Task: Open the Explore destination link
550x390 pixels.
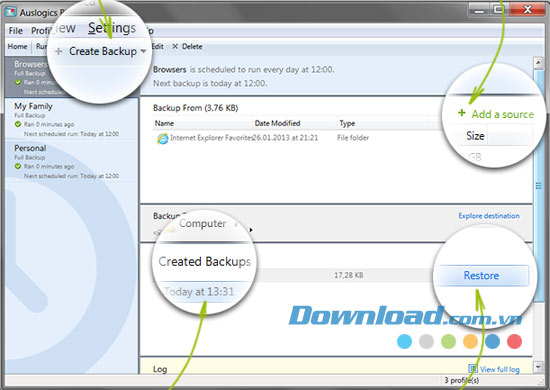Action: [x=489, y=216]
